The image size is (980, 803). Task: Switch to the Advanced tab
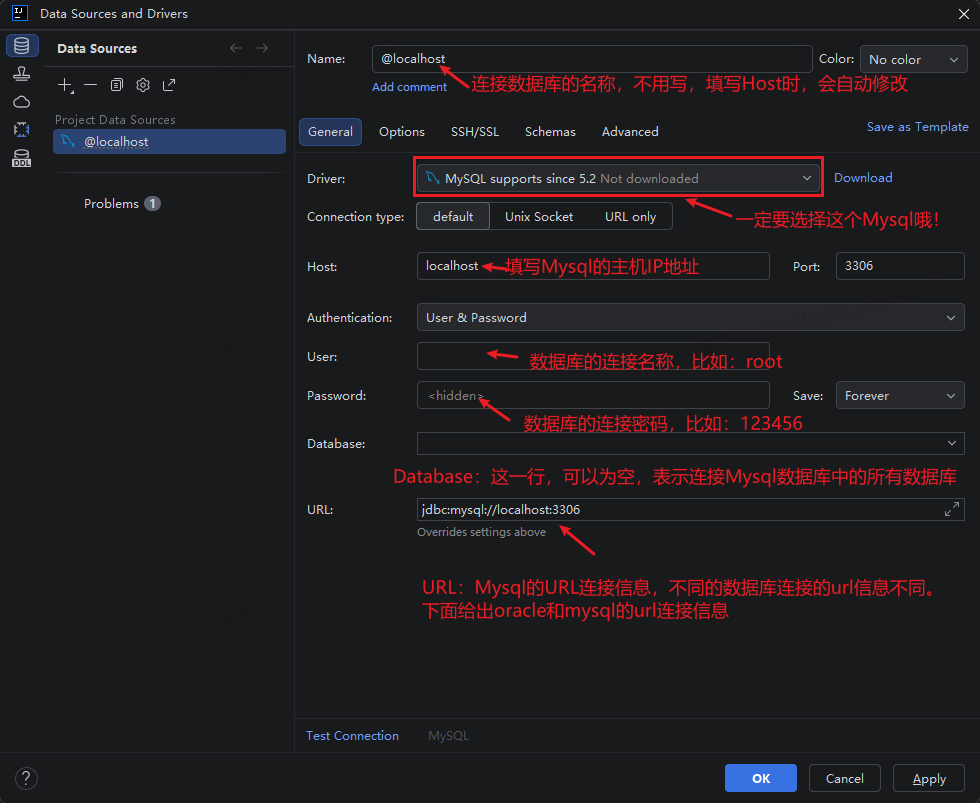coord(630,132)
